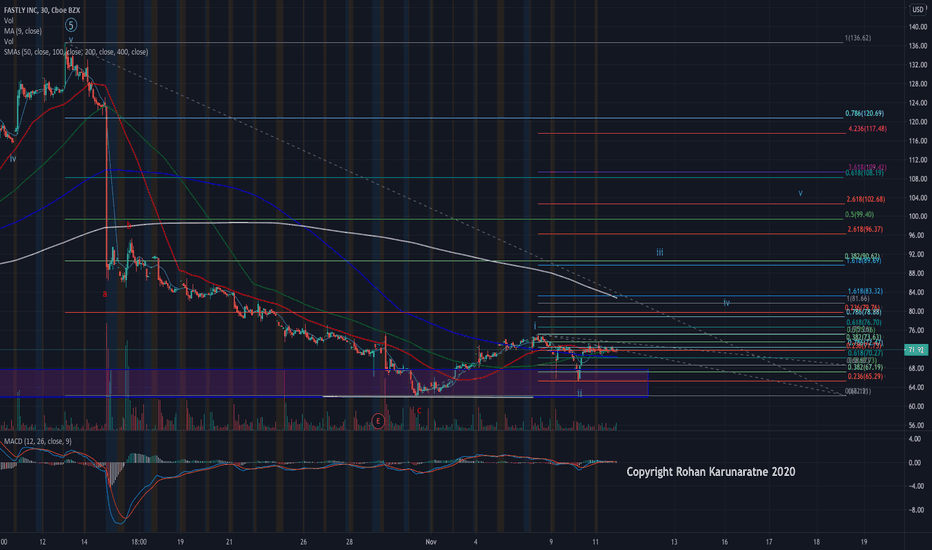Click the -4.00 MACD axis label

click(915, 486)
